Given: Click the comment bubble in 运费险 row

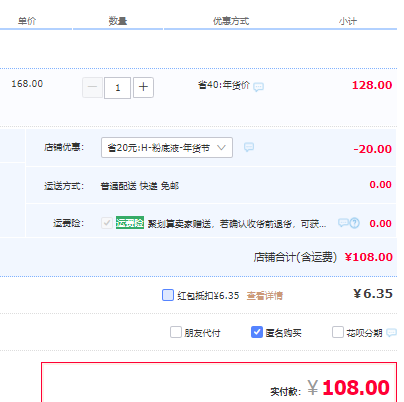Looking at the screenshot, I should tap(343, 223).
